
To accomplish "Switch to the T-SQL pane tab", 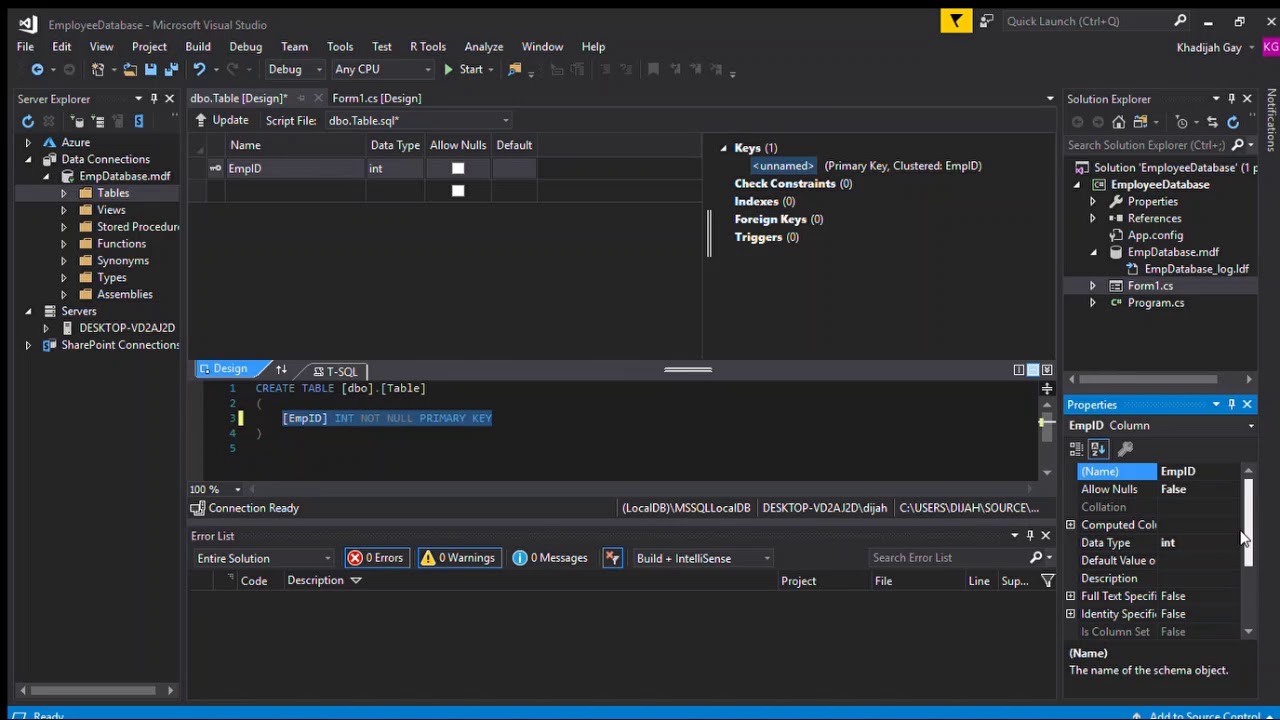I will [x=336, y=371].
